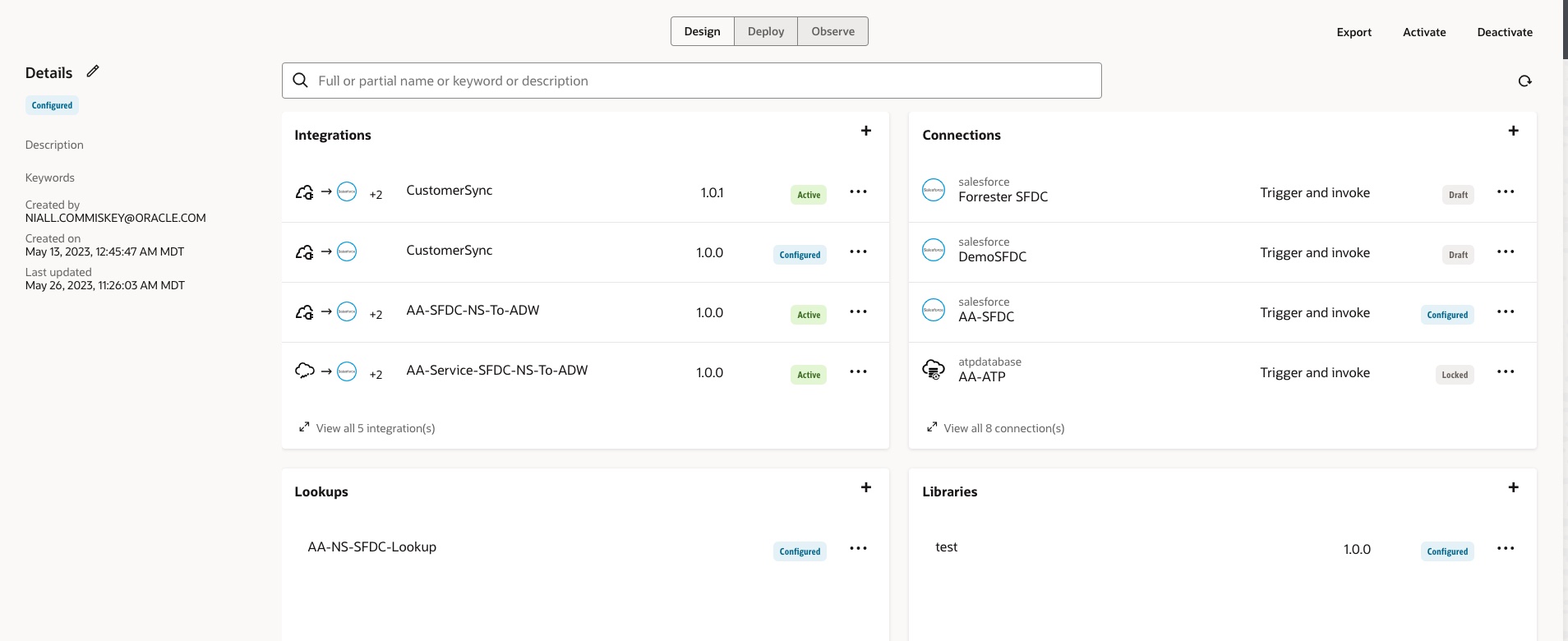
Task: Switch to the Design tab
Action: pyautogui.click(x=703, y=31)
